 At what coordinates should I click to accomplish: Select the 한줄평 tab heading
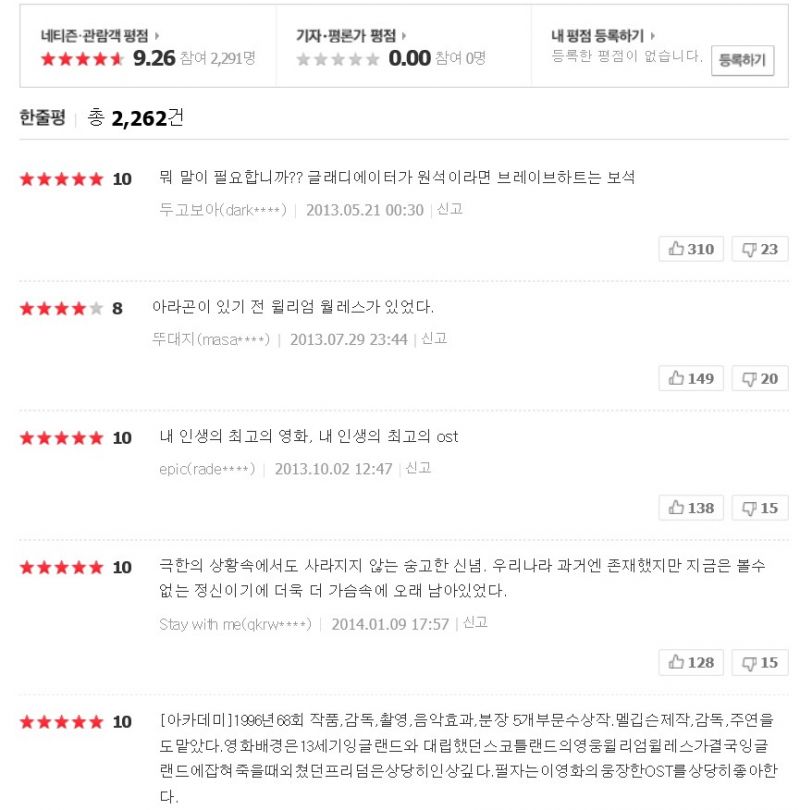point(43,118)
